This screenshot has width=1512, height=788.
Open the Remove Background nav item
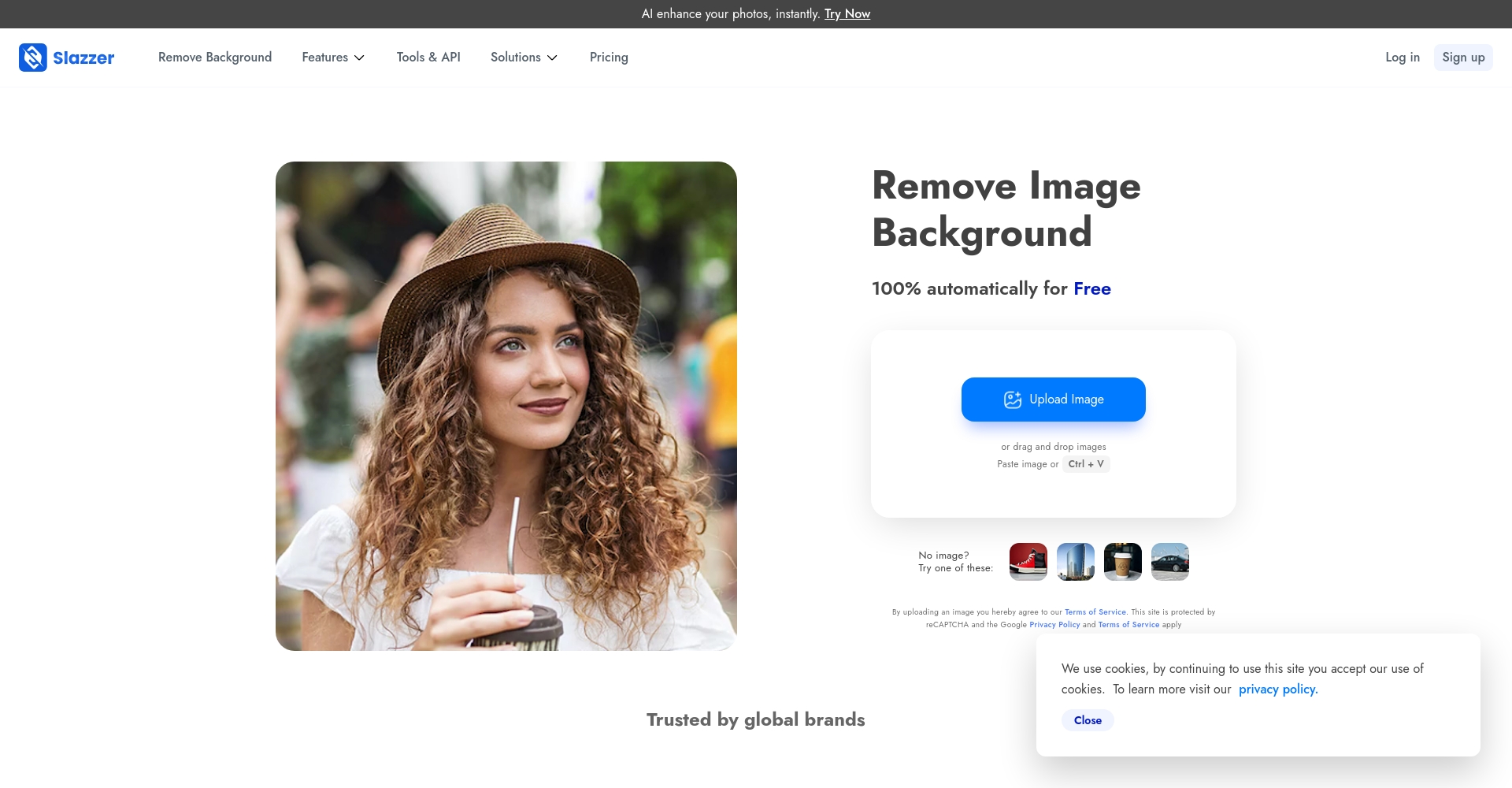coord(215,58)
